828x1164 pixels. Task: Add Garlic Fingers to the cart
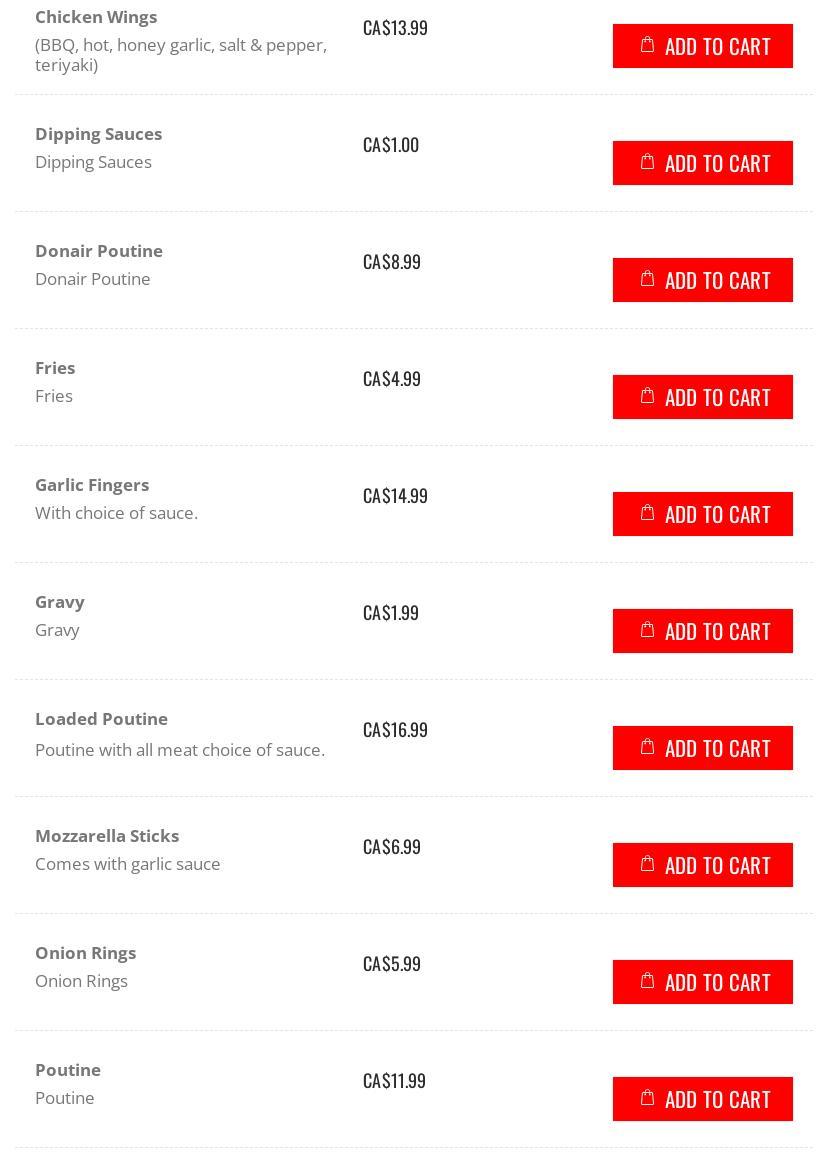703,514
